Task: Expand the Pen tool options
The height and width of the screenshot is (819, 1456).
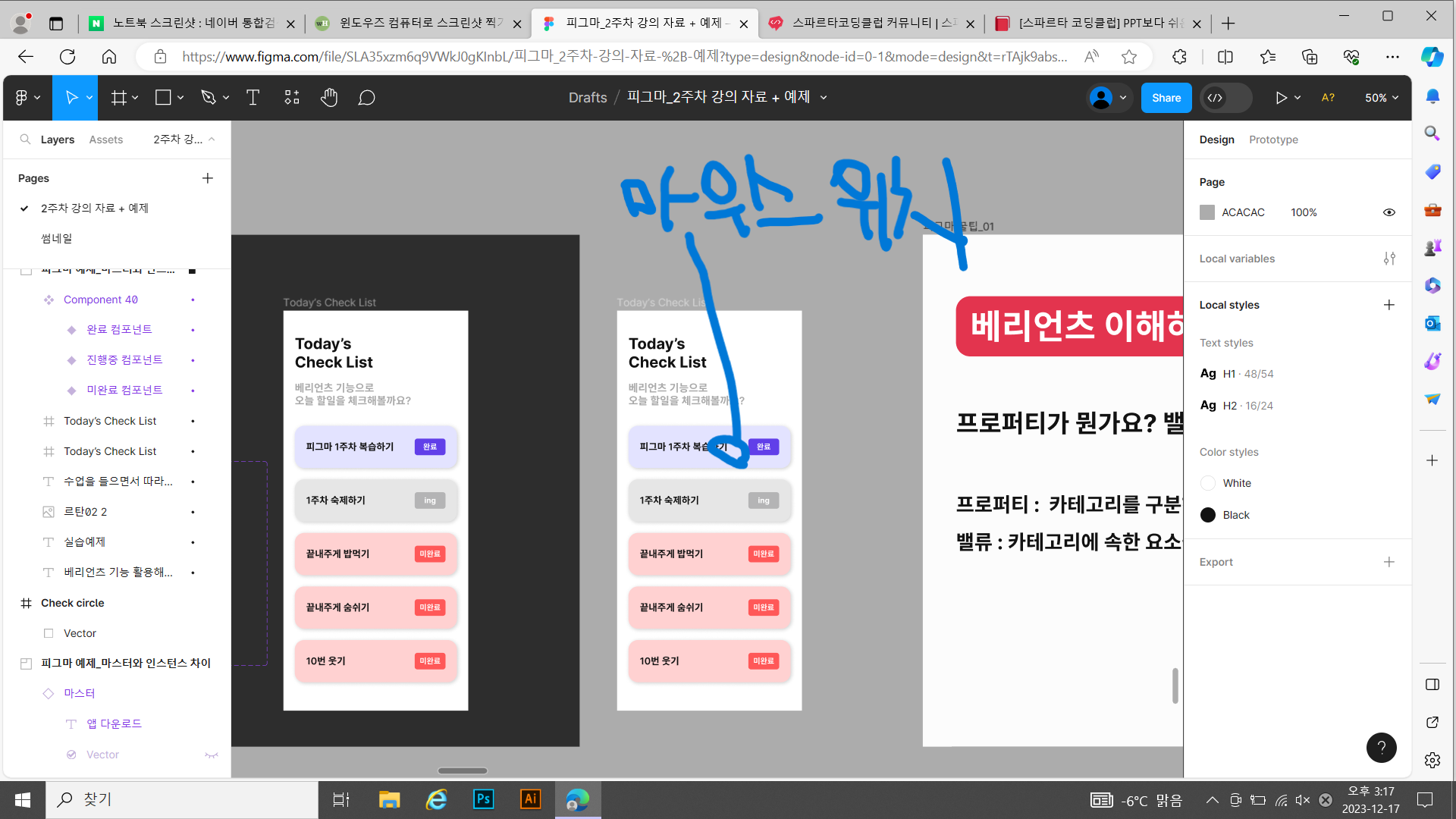Action: [x=226, y=98]
